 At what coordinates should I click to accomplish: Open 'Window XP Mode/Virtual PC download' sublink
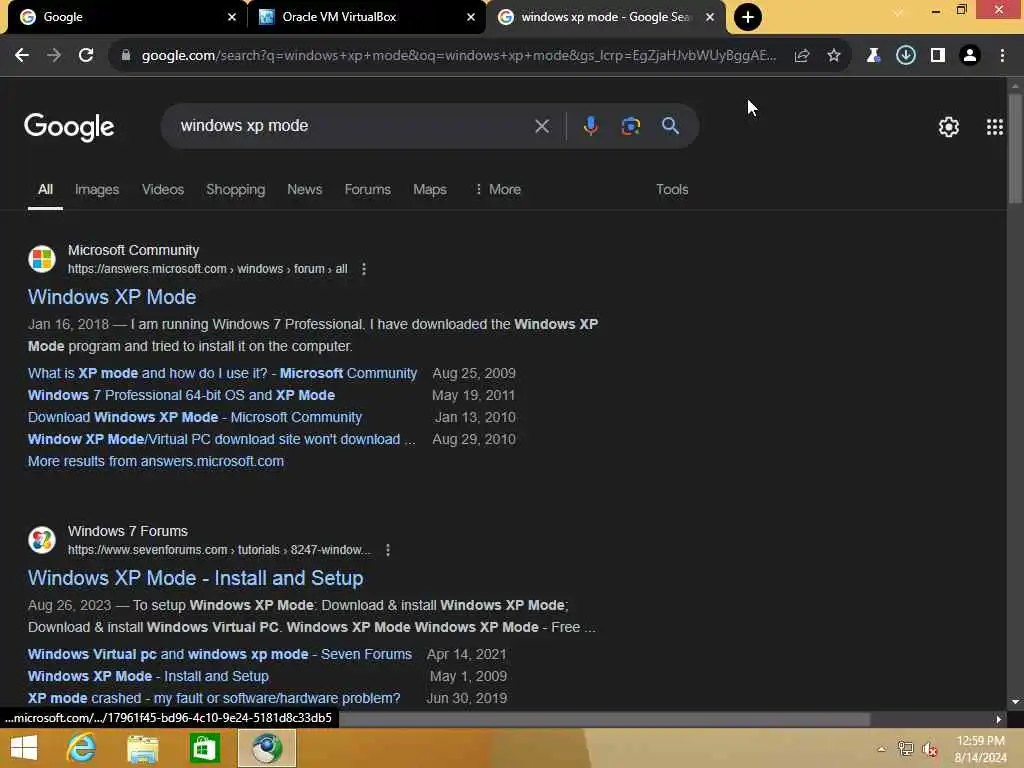[221, 440]
